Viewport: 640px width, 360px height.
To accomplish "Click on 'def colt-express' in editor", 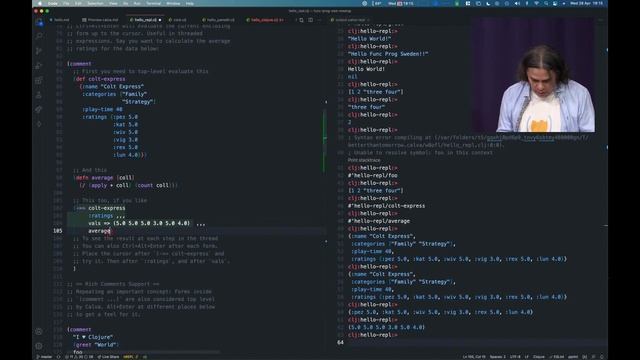I will pyautogui.click(x=100, y=79).
